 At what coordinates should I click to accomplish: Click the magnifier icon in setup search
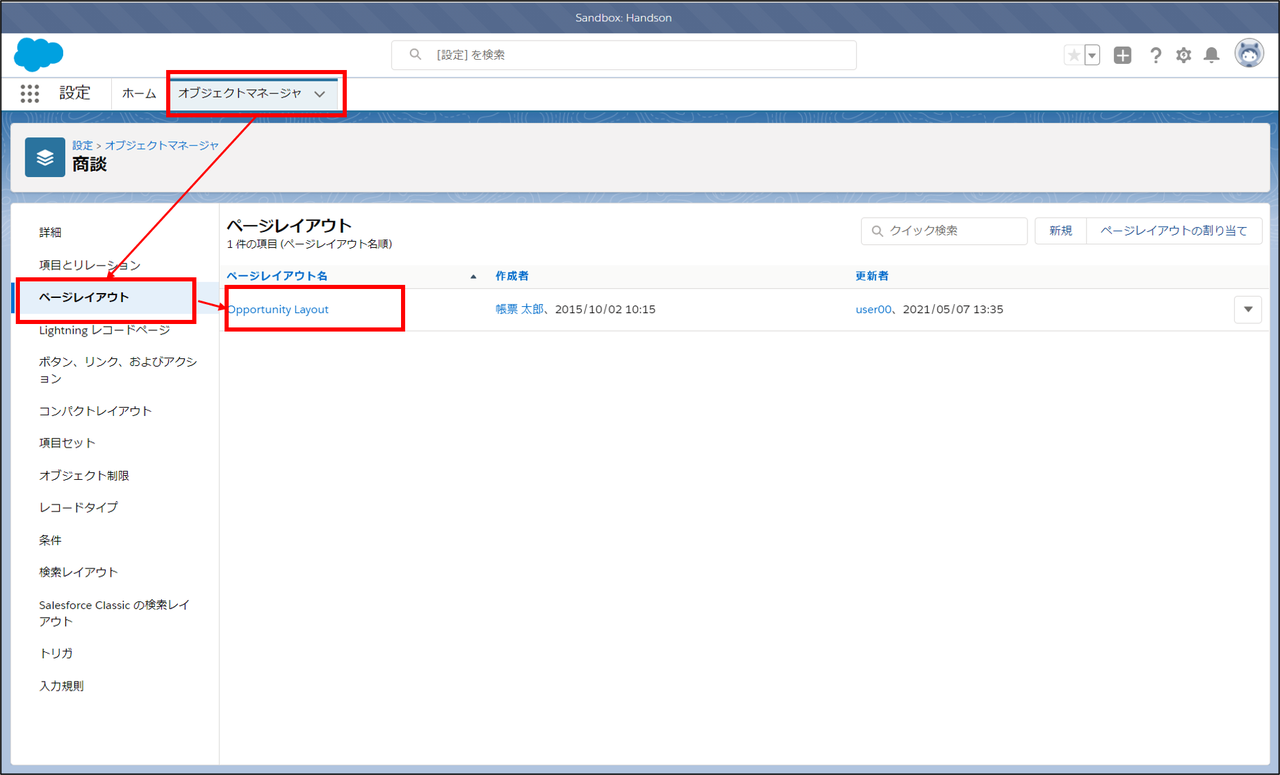point(415,55)
